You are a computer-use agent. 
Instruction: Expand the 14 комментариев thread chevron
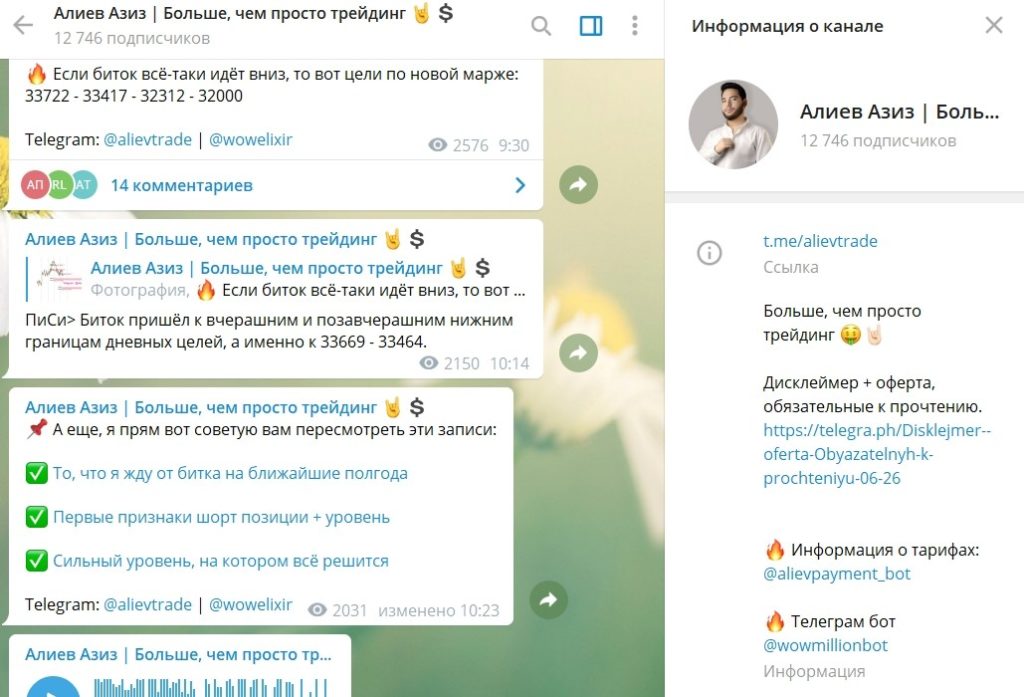(520, 186)
